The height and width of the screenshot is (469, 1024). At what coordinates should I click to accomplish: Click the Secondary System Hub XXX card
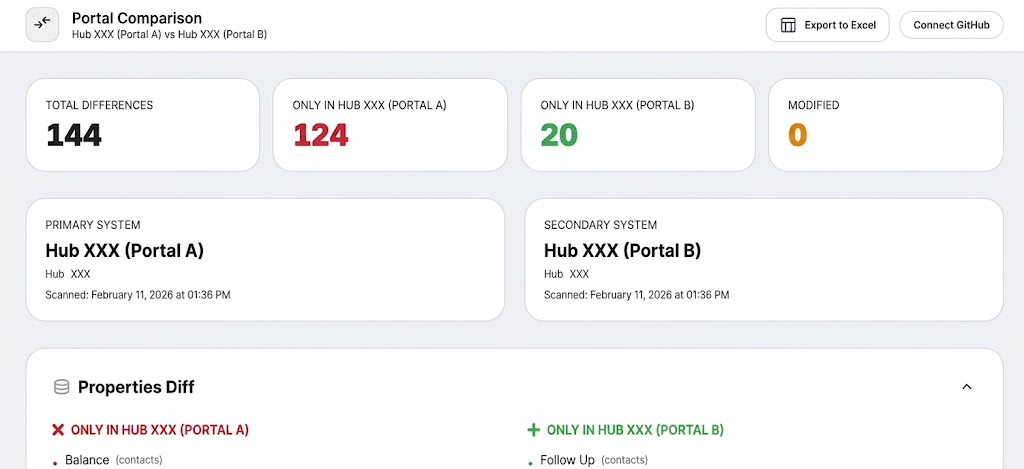pyautogui.click(x=764, y=259)
